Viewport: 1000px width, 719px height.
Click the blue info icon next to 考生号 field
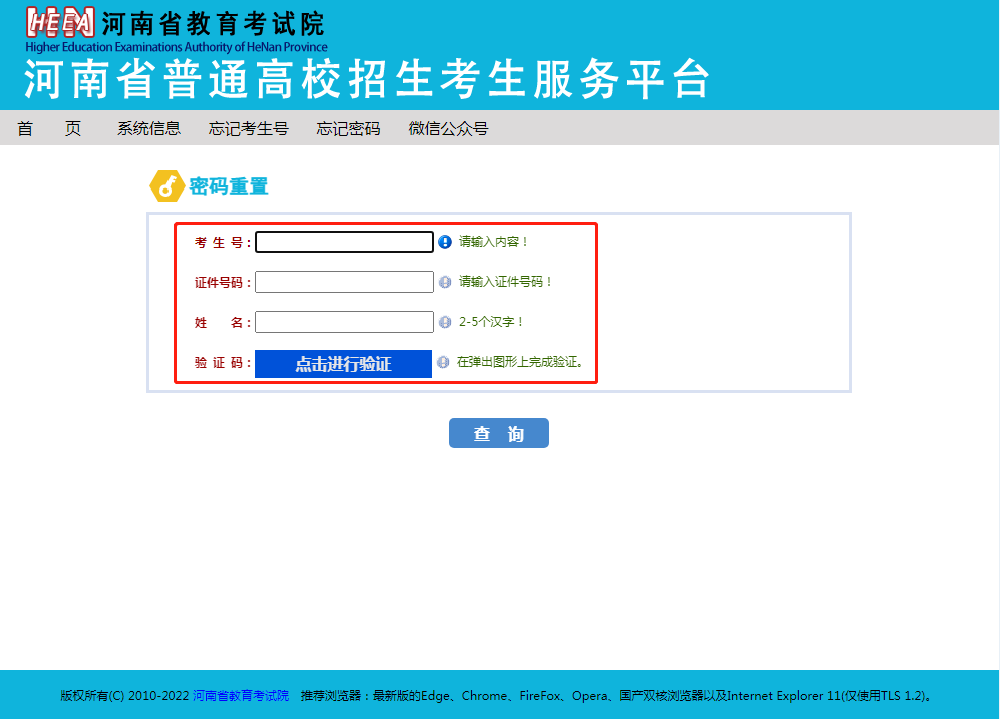445,242
